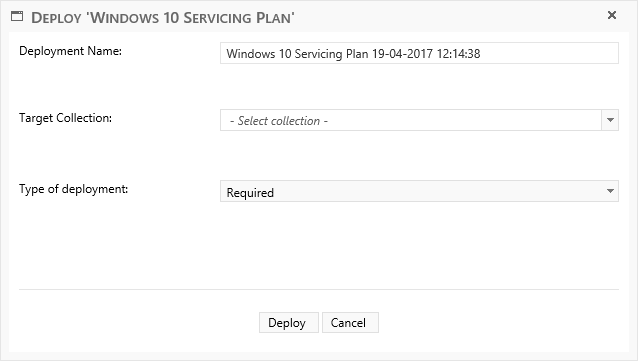638x361 pixels.
Task: Click the time 12:14:38 in the name field
Action: coord(458,54)
